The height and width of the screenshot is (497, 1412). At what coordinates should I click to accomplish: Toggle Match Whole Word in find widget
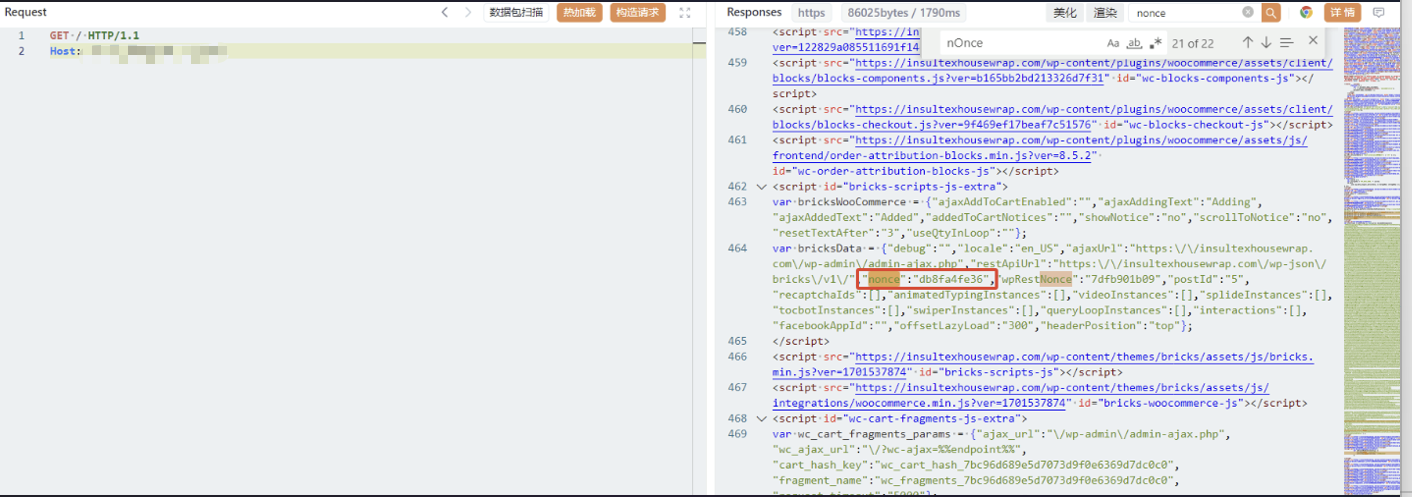pyautogui.click(x=1134, y=43)
